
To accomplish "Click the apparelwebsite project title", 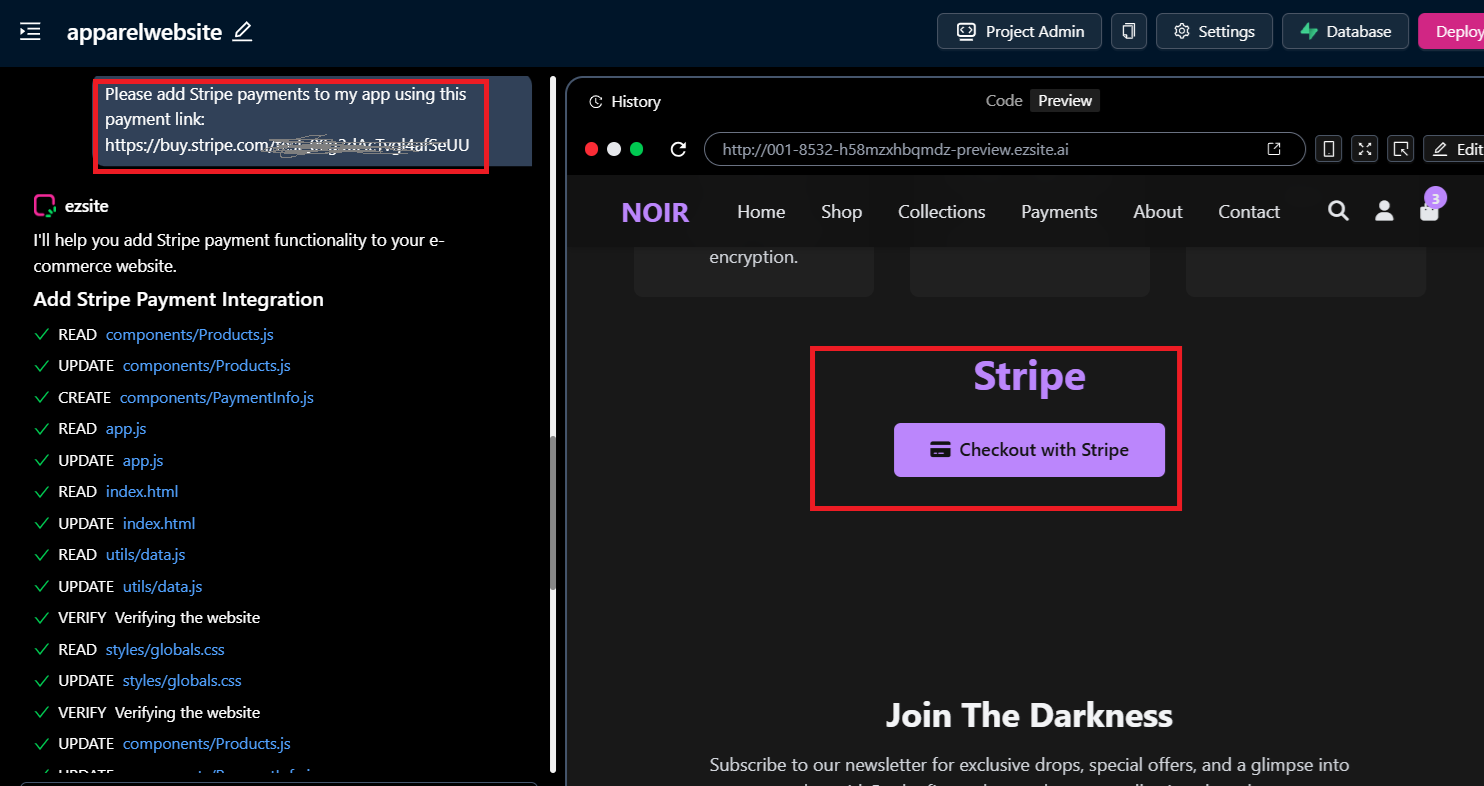I will pyautogui.click(x=144, y=32).
